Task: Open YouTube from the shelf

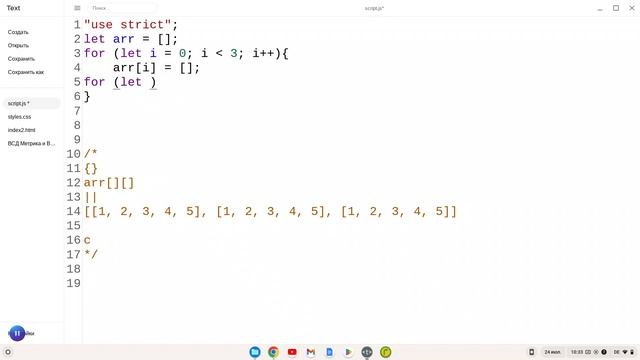Action: point(292,352)
